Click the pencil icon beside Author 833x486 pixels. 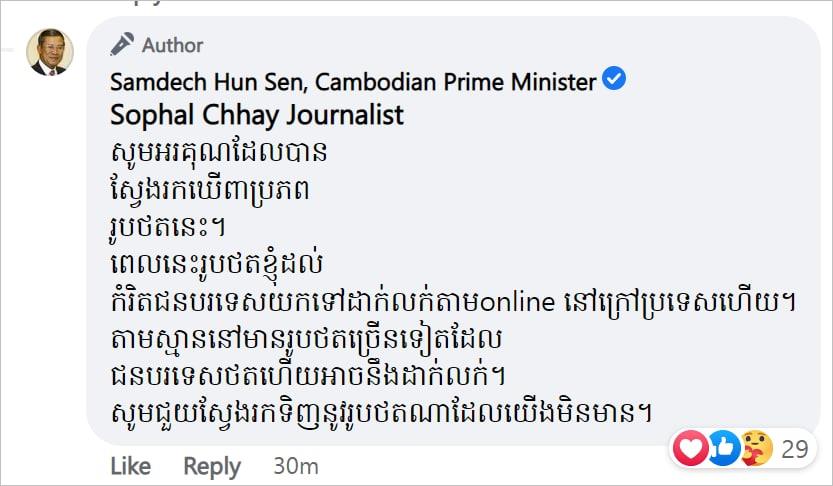point(122,45)
